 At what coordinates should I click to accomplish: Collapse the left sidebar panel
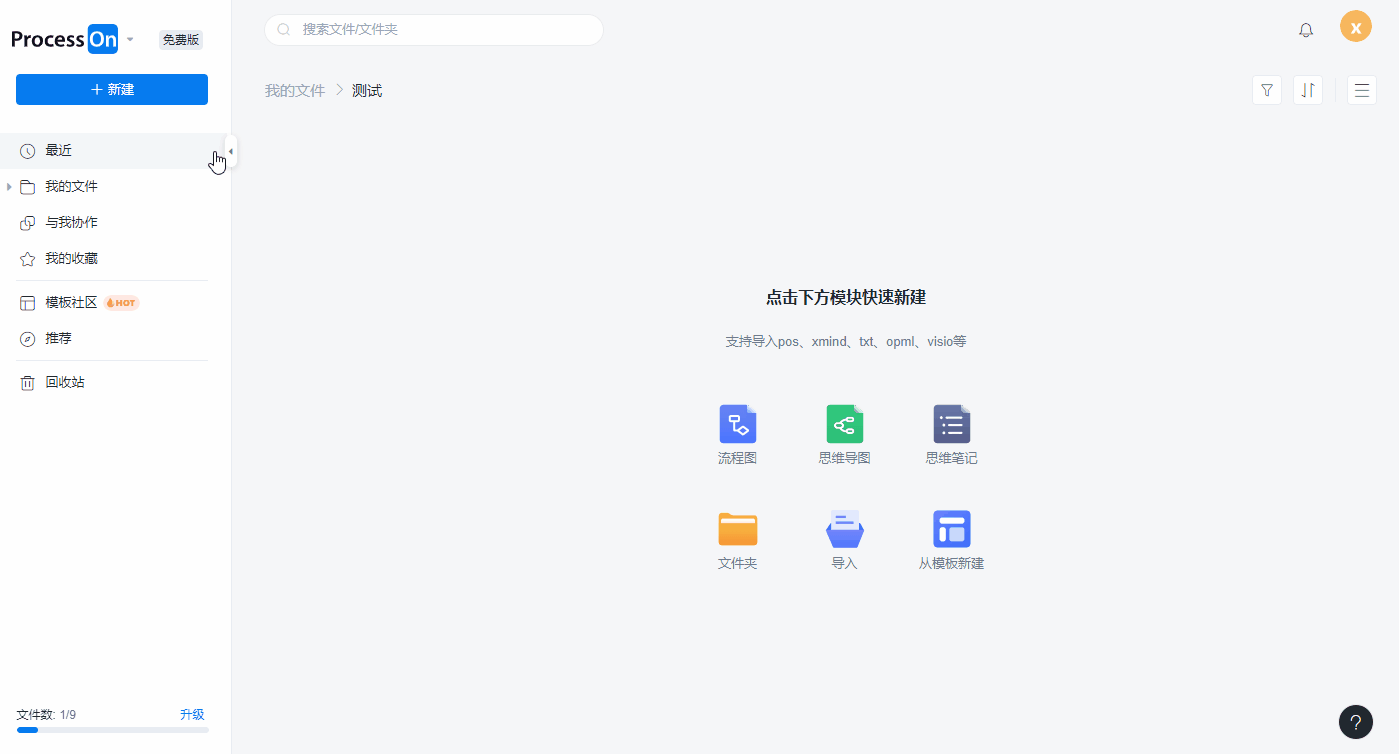tap(231, 152)
